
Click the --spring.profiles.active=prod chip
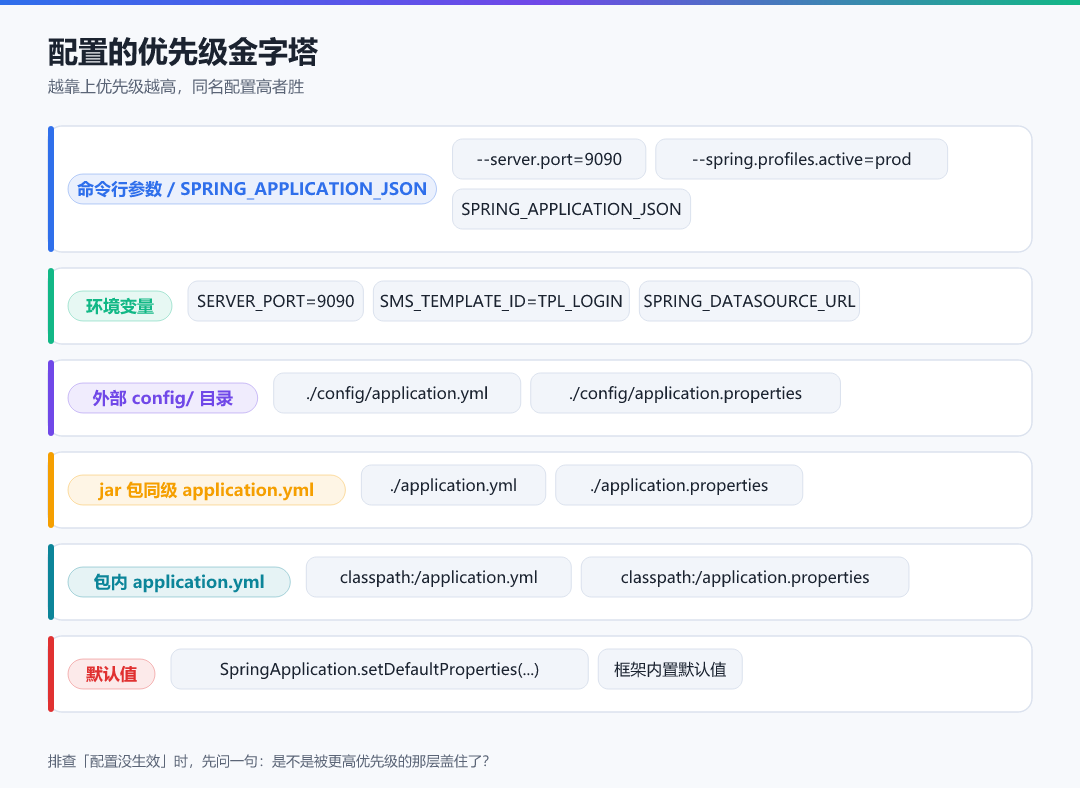pos(801,159)
